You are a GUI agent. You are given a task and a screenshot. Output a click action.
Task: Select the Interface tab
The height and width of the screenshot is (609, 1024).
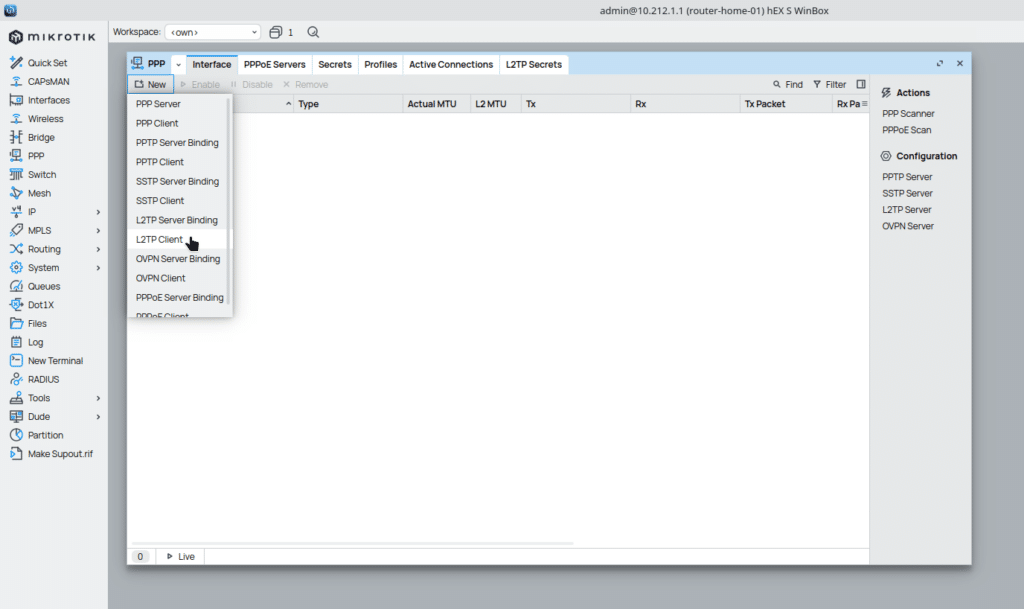pyautogui.click(x=212, y=65)
